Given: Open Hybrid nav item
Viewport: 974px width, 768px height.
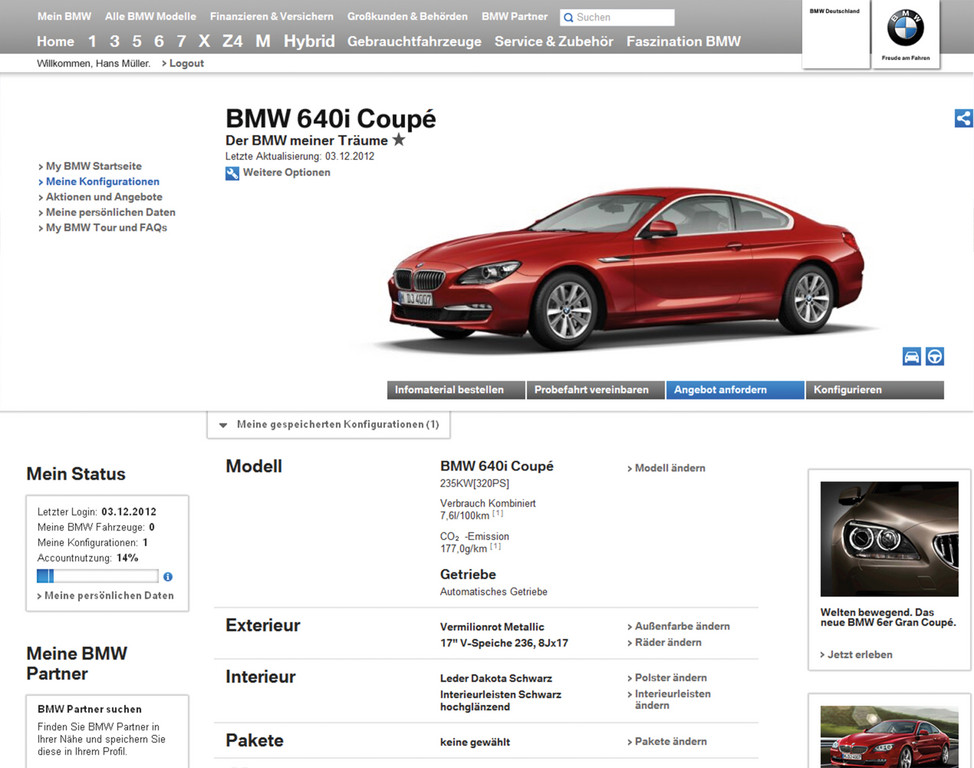Looking at the screenshot, I should (x=309, y=42).
